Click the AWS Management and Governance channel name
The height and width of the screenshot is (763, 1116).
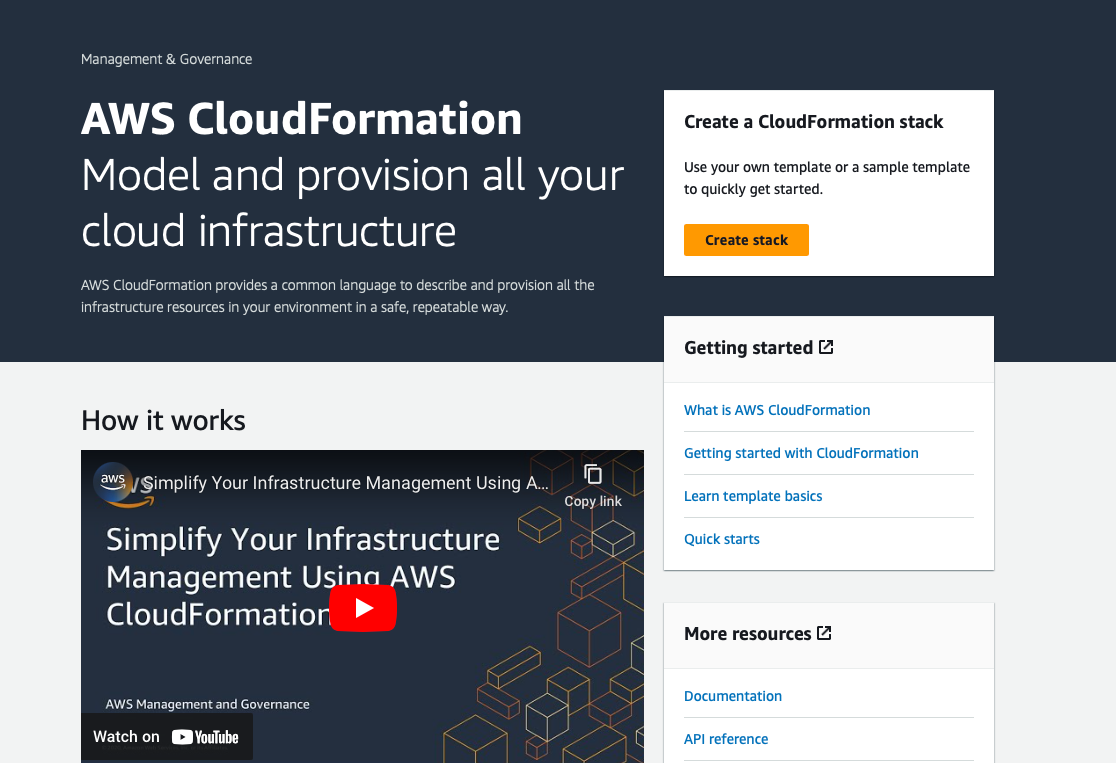[x=207, y=704]
